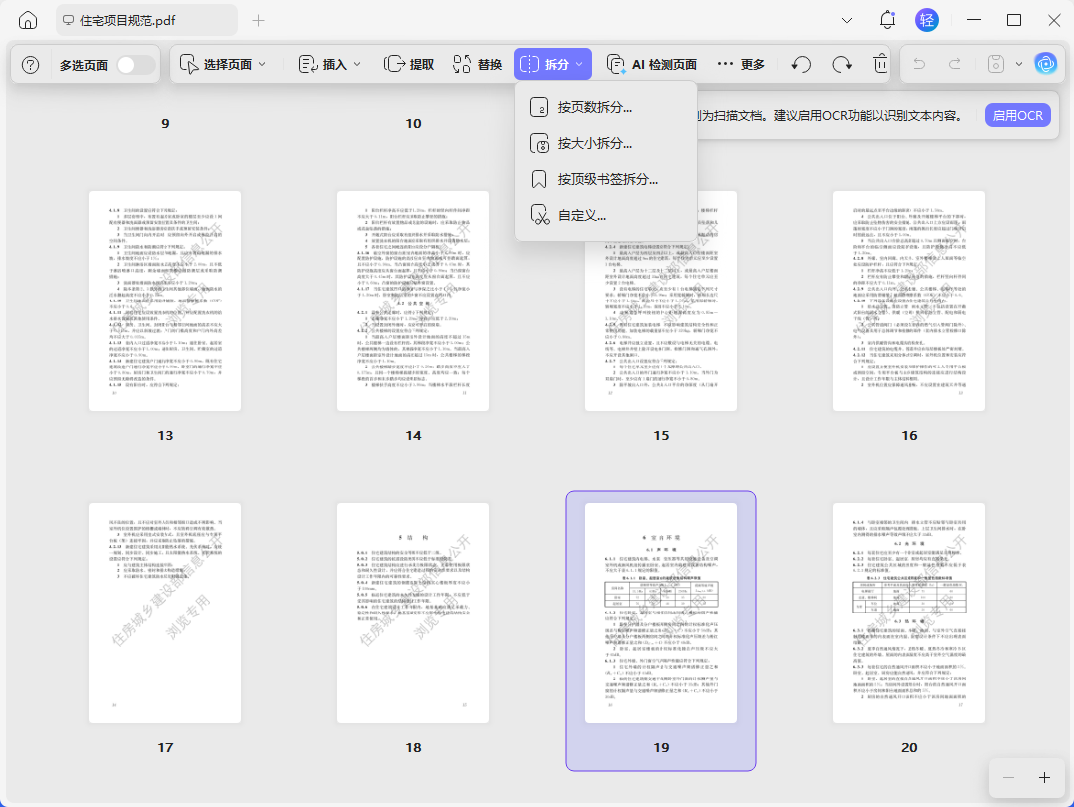The image size is (1074, 807).
Task: Click the save icon
Action: 995,64
